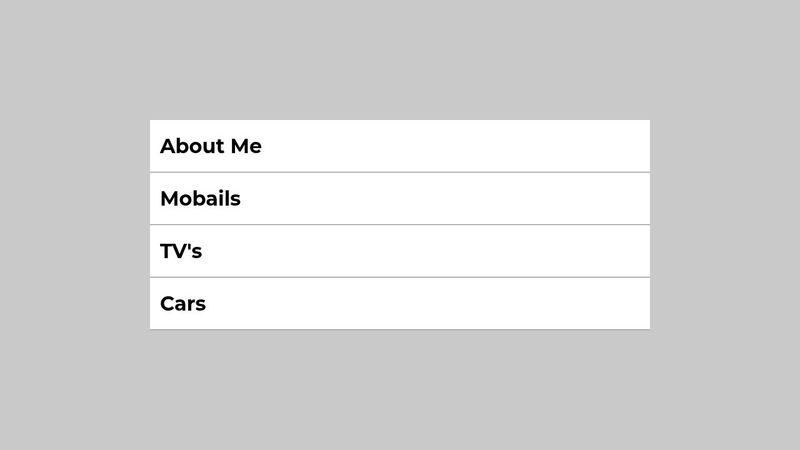Open the About Me panel
Viewport: 800px width, 450px height.
[x=400, y=146]
